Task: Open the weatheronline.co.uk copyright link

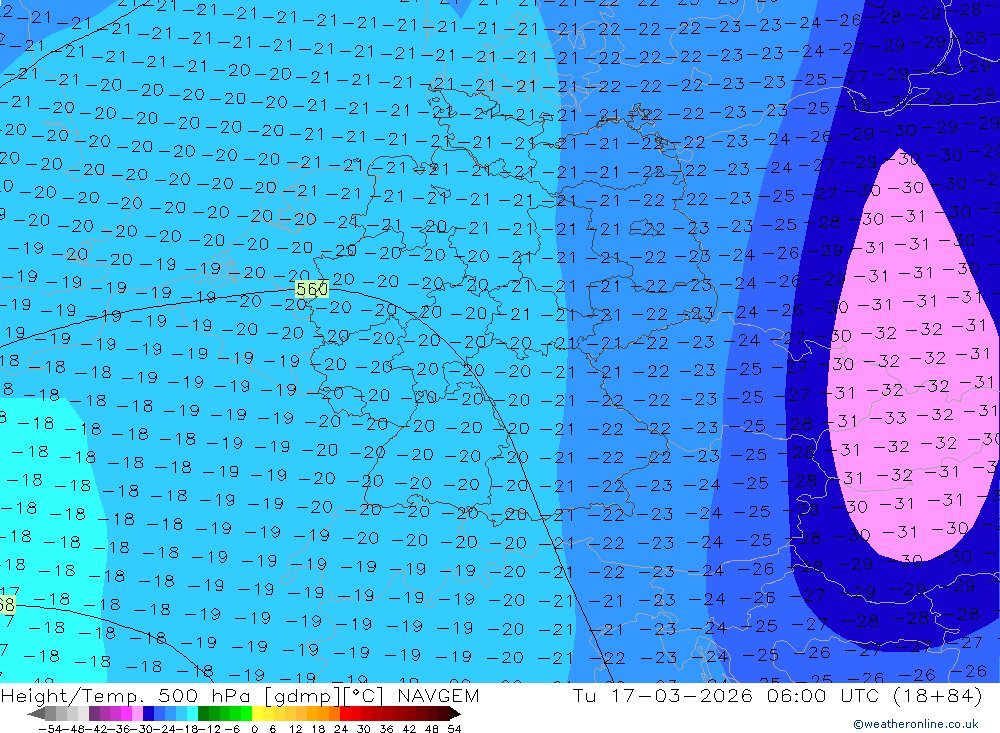Action: pos(916,724)
